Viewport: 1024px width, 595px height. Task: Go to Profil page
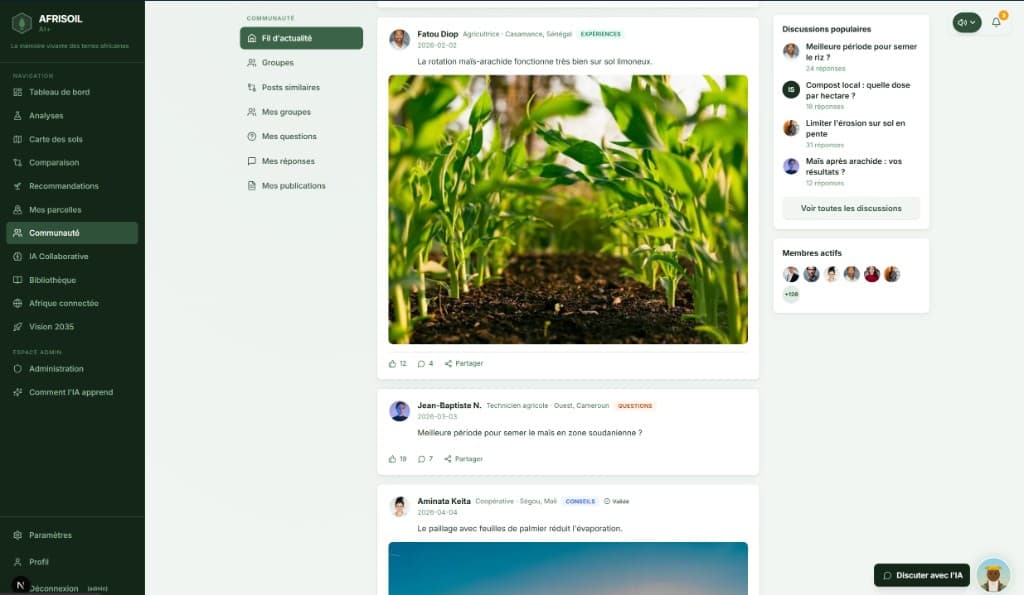[x=72, y=562]
